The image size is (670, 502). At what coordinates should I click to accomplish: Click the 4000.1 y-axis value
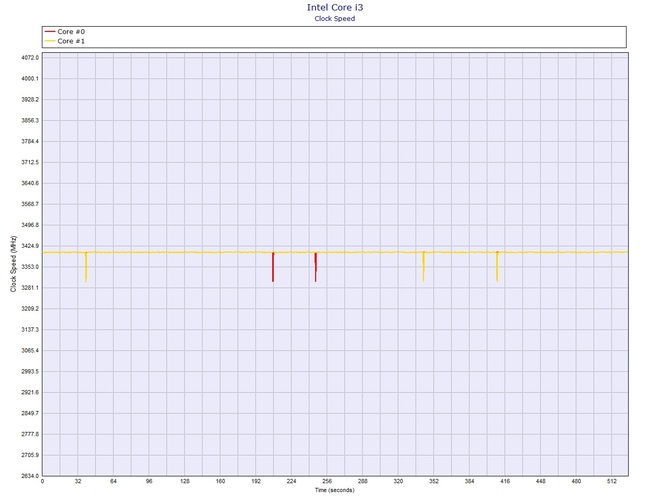click(x=30, y=79)
